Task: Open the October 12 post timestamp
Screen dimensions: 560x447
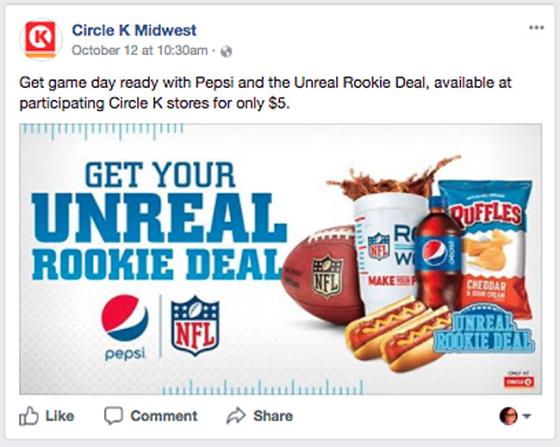Action: point(140,50)
